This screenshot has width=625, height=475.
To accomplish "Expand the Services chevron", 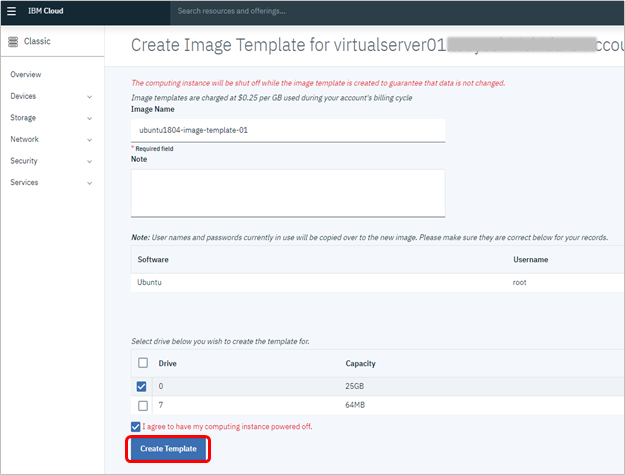I will coord(90,183).
